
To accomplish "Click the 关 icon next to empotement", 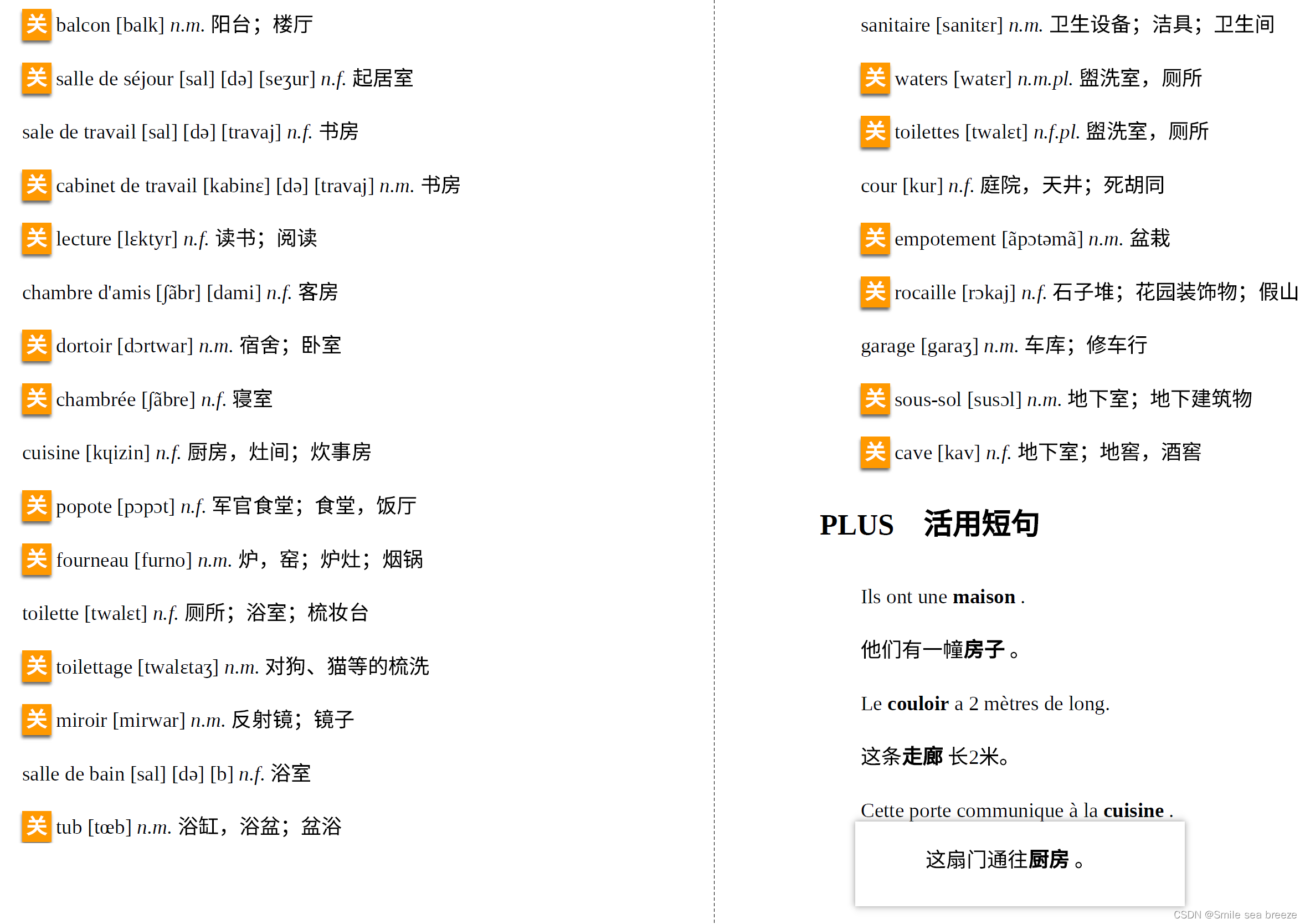I will (x=875, y=238).
